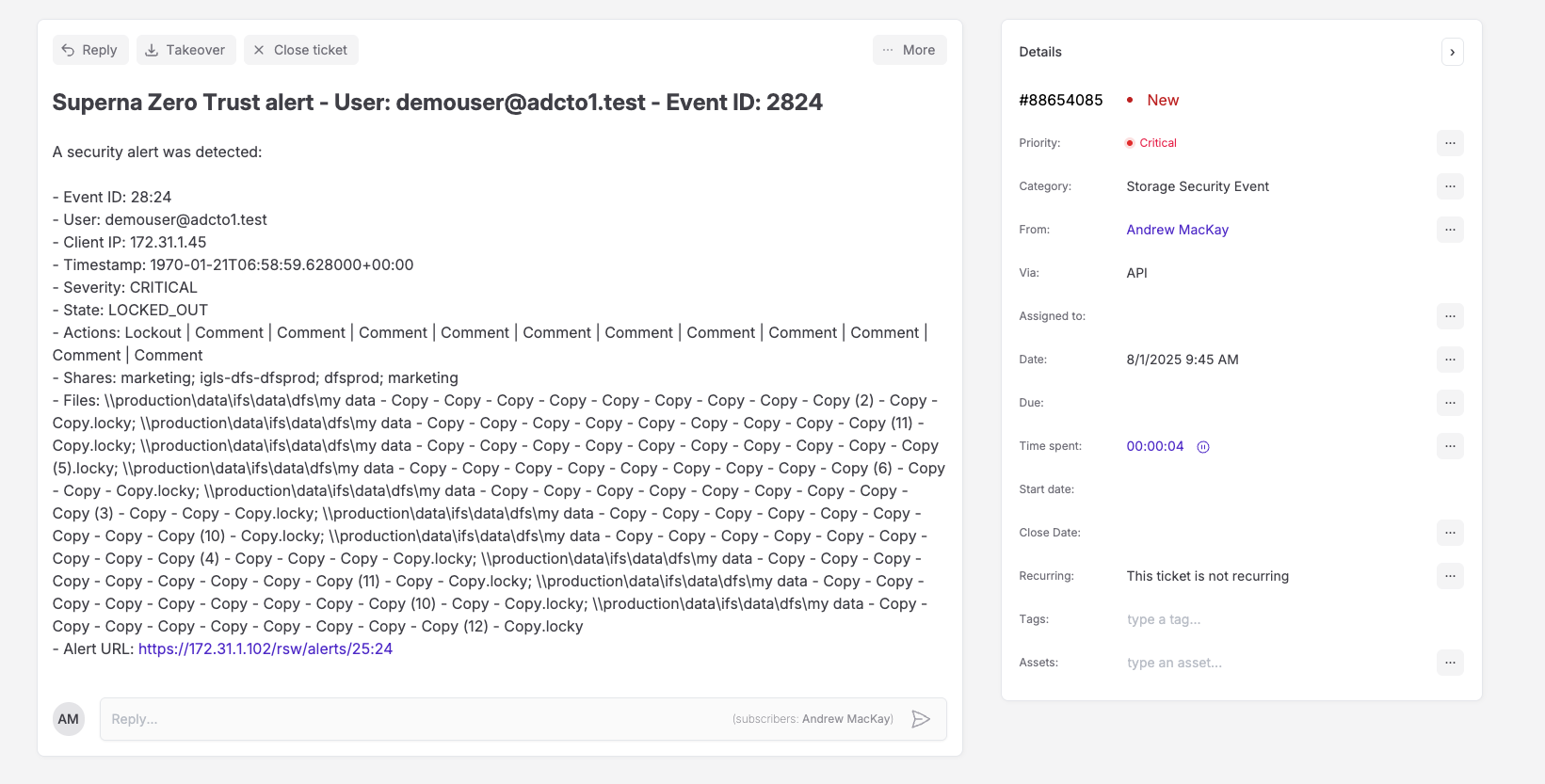Click the Takeover button

click(185, 50)
